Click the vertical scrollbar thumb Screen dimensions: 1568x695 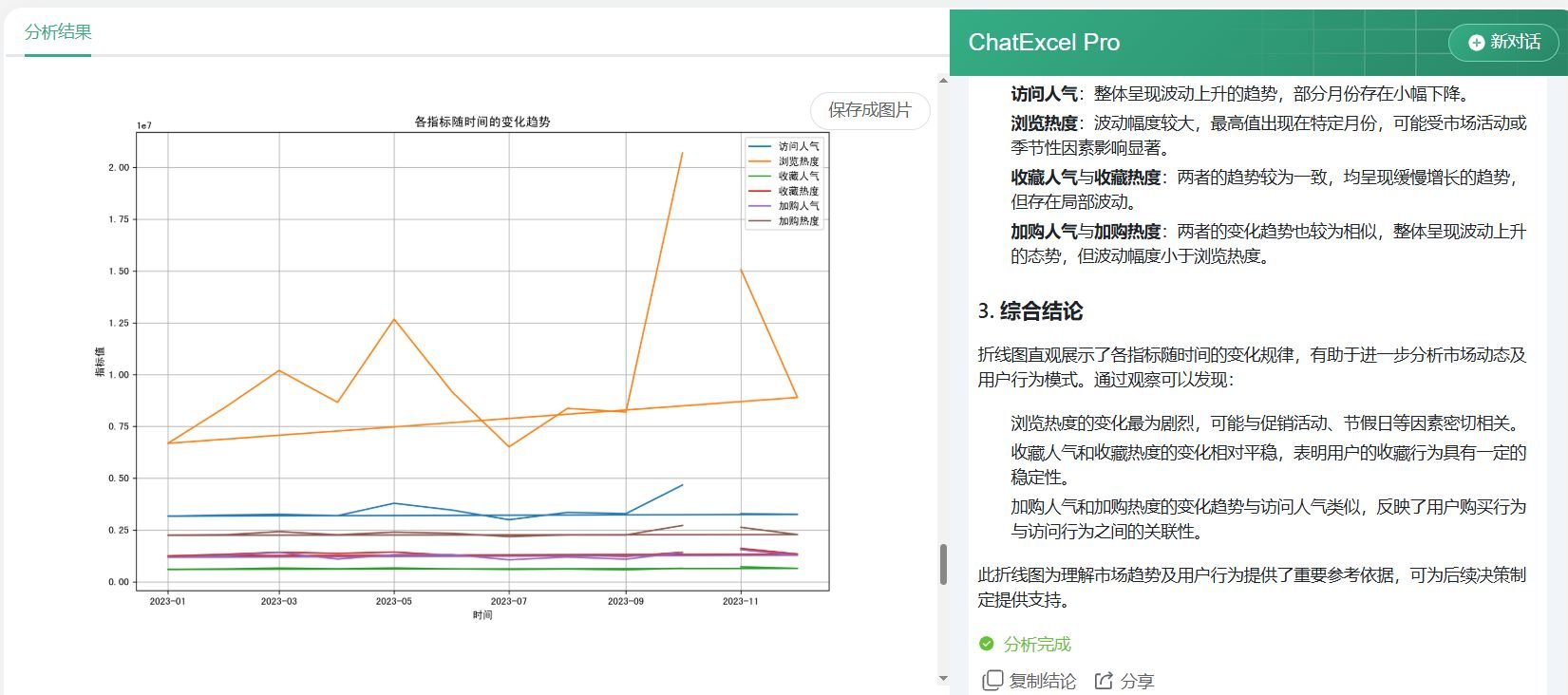tap(943, 564)
